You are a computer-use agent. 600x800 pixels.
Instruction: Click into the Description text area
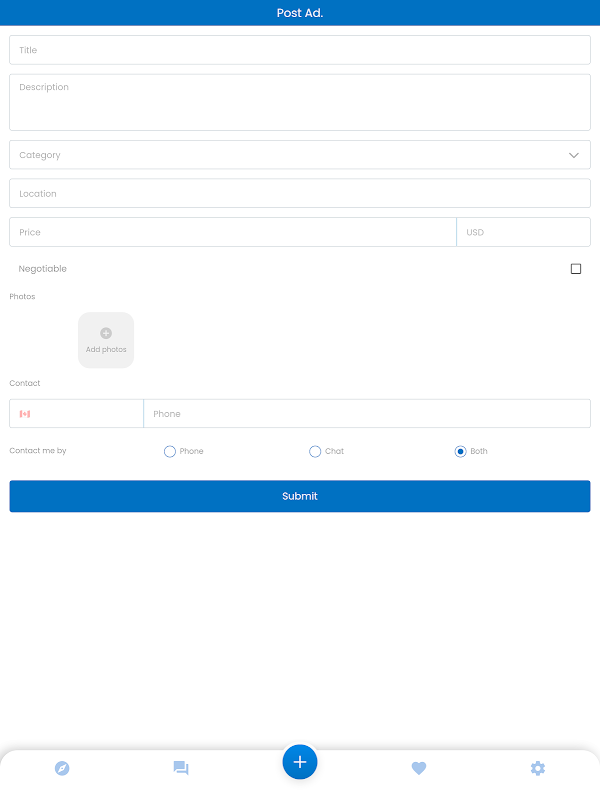click(300, 102)
